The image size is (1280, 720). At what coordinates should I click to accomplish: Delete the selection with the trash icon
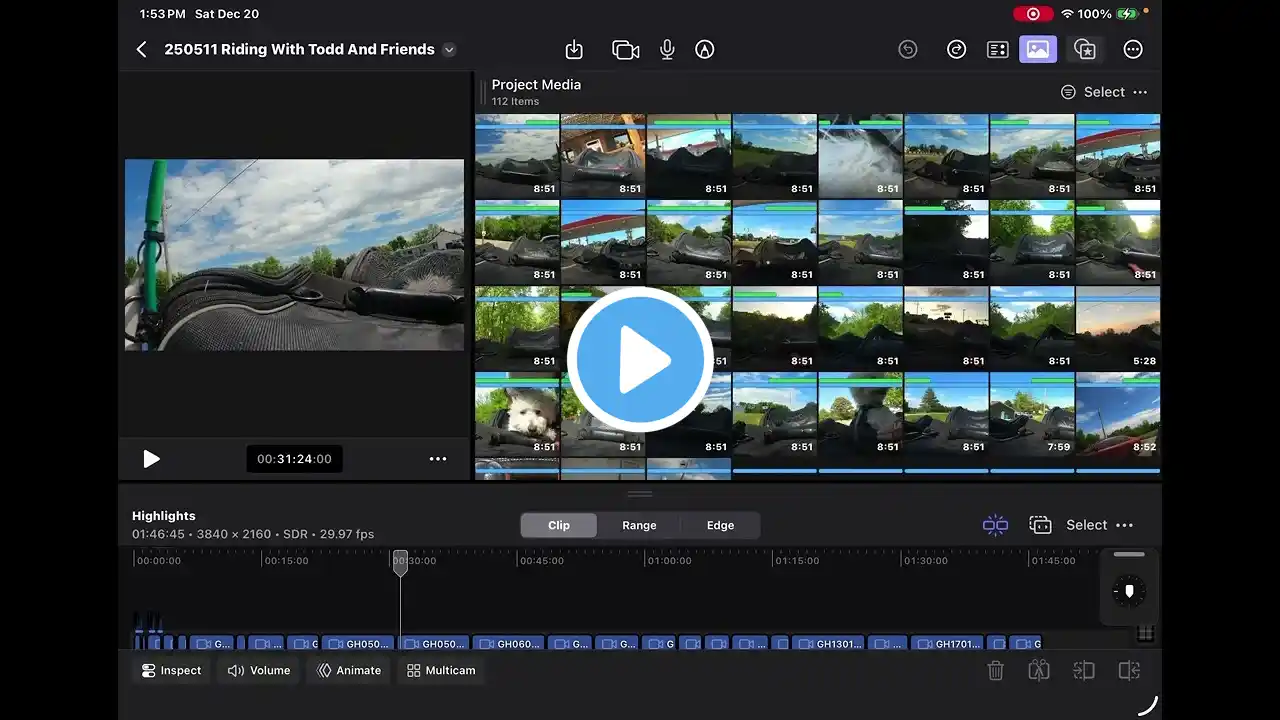tap(995, 671)
